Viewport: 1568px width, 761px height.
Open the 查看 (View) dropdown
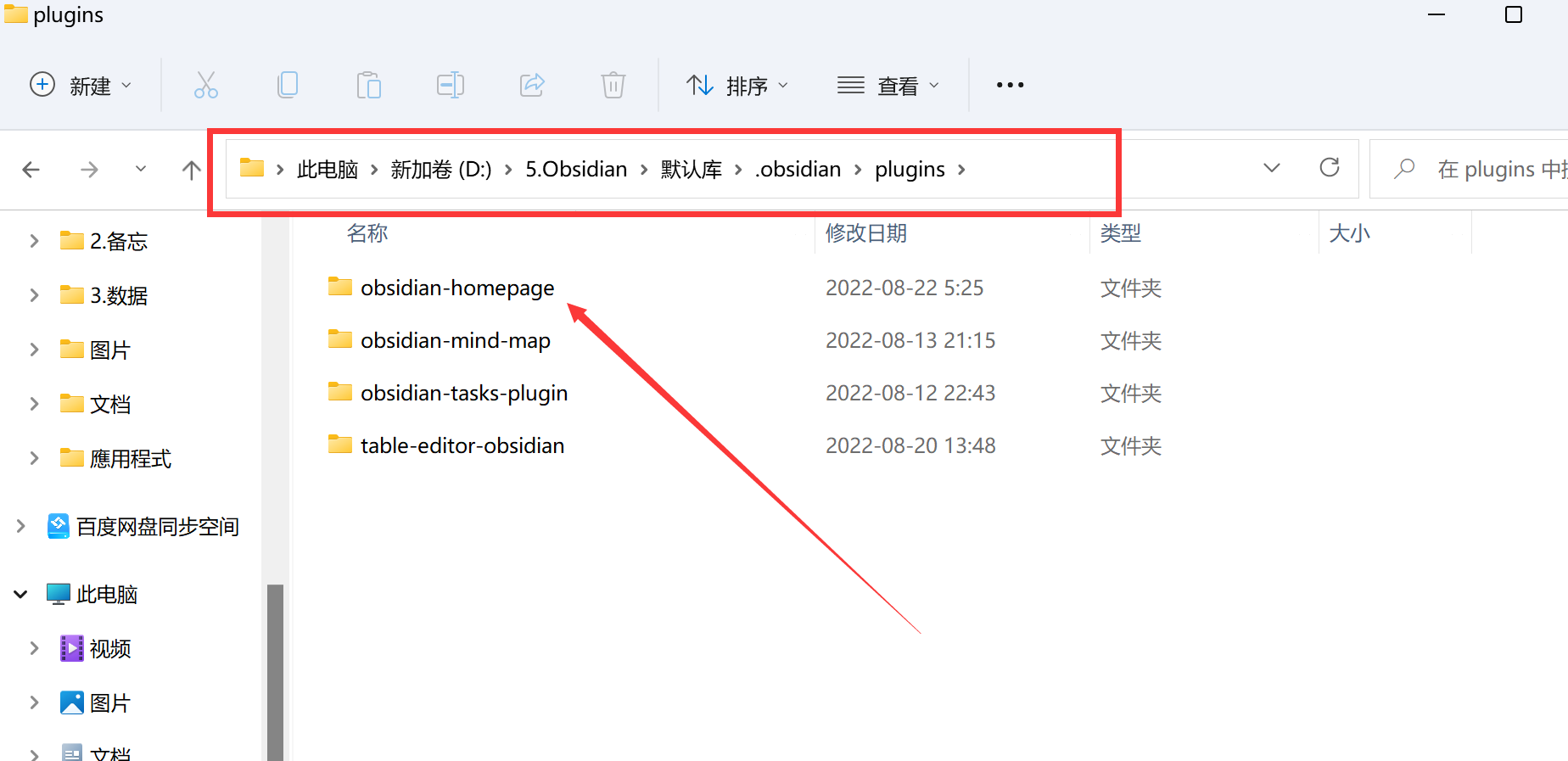tap(888, 85)
